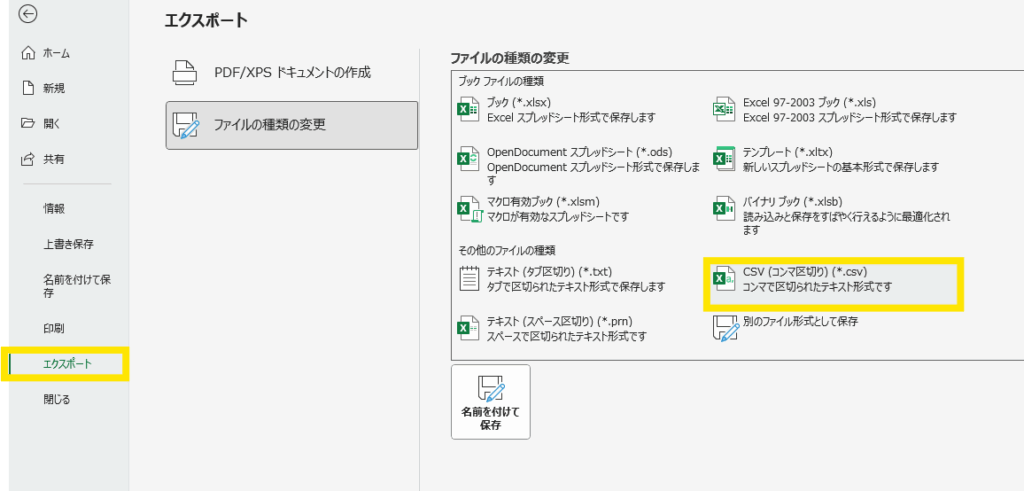Click the large 名前を付けて保存 button

point(490,402)
